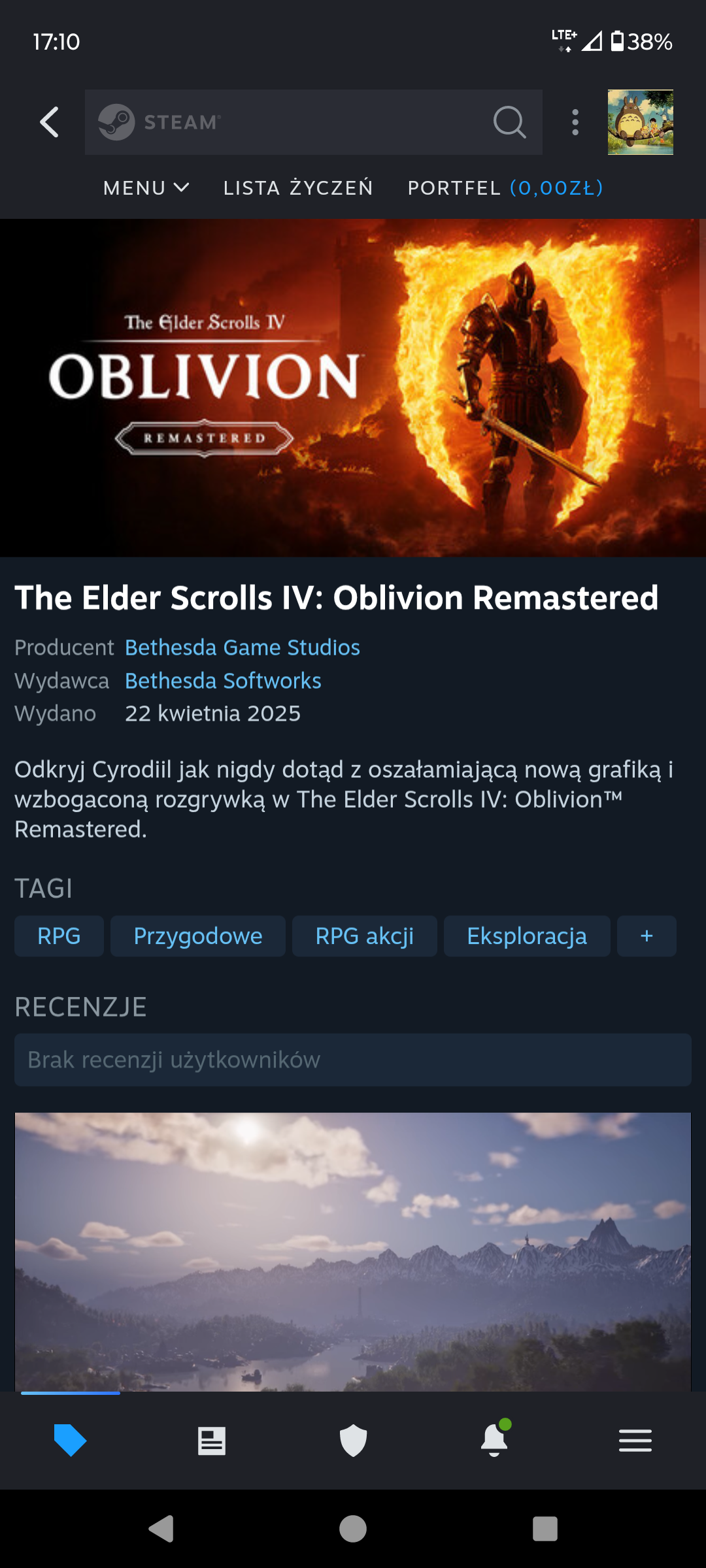Expand the MENU dropdown

(x=146, y=188)
